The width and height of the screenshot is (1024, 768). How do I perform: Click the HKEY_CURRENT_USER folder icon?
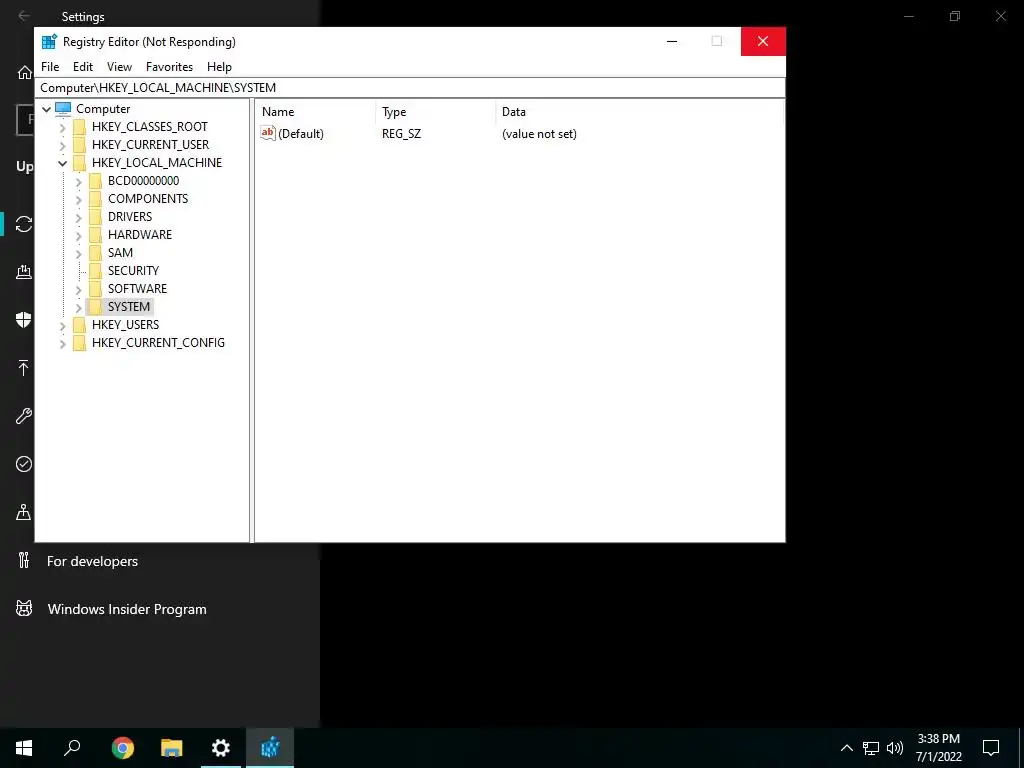[x=80, y=144]
